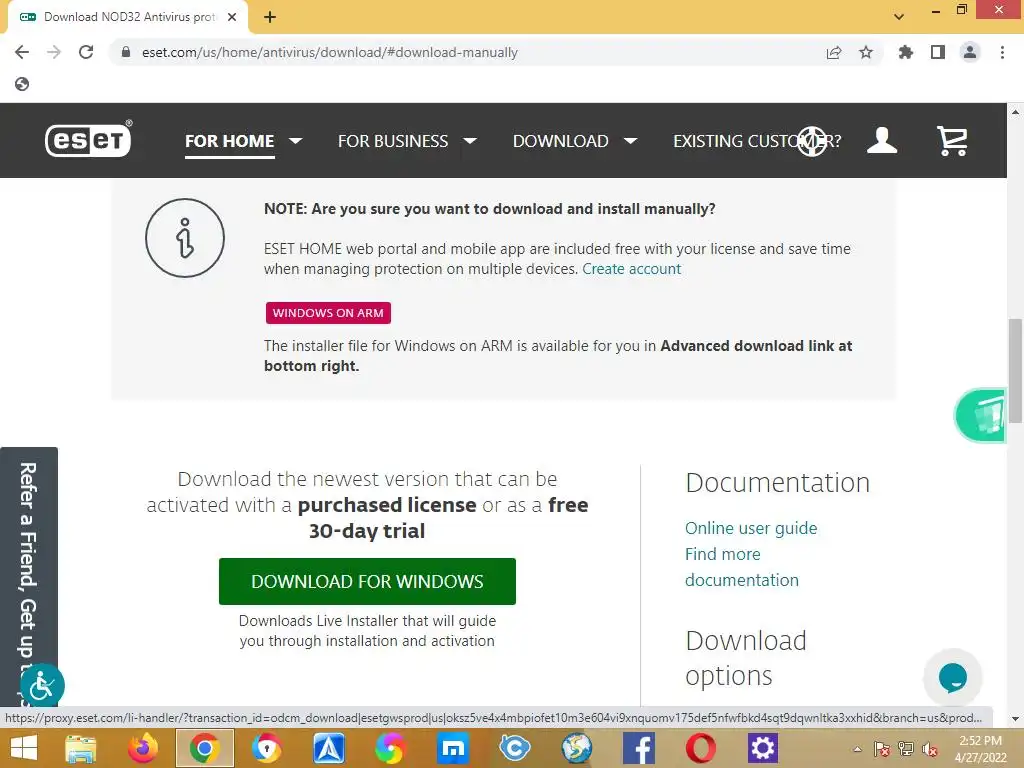Open the shopping cart icon
1024x768 pixels.
pos(952,140)
